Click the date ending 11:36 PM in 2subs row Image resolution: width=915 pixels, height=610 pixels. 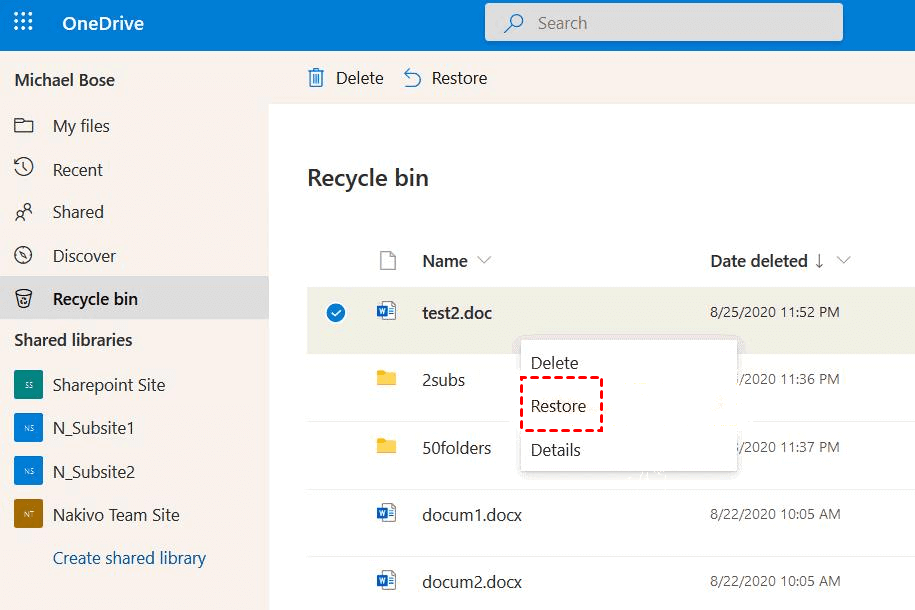(788, 379)
